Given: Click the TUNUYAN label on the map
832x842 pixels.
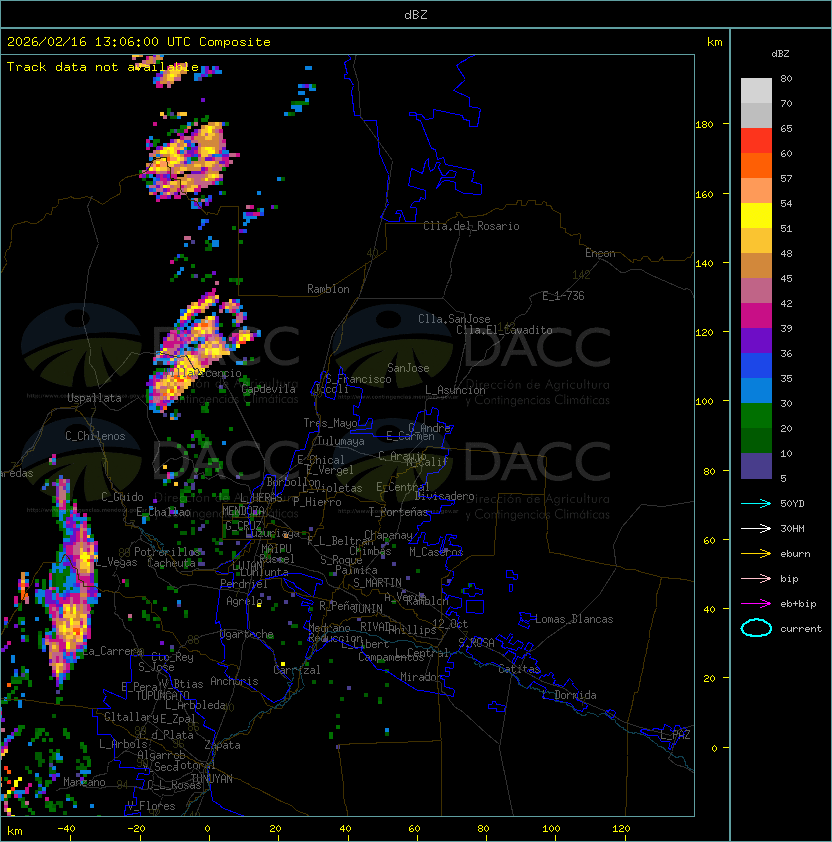Looking at the screenshot, I should point(211,778).
